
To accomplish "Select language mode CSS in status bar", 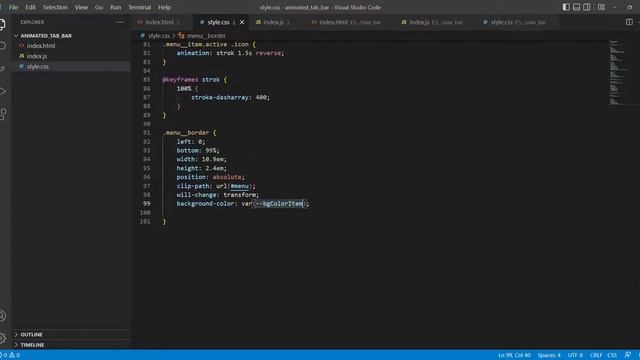I will (x=612, y=355).
